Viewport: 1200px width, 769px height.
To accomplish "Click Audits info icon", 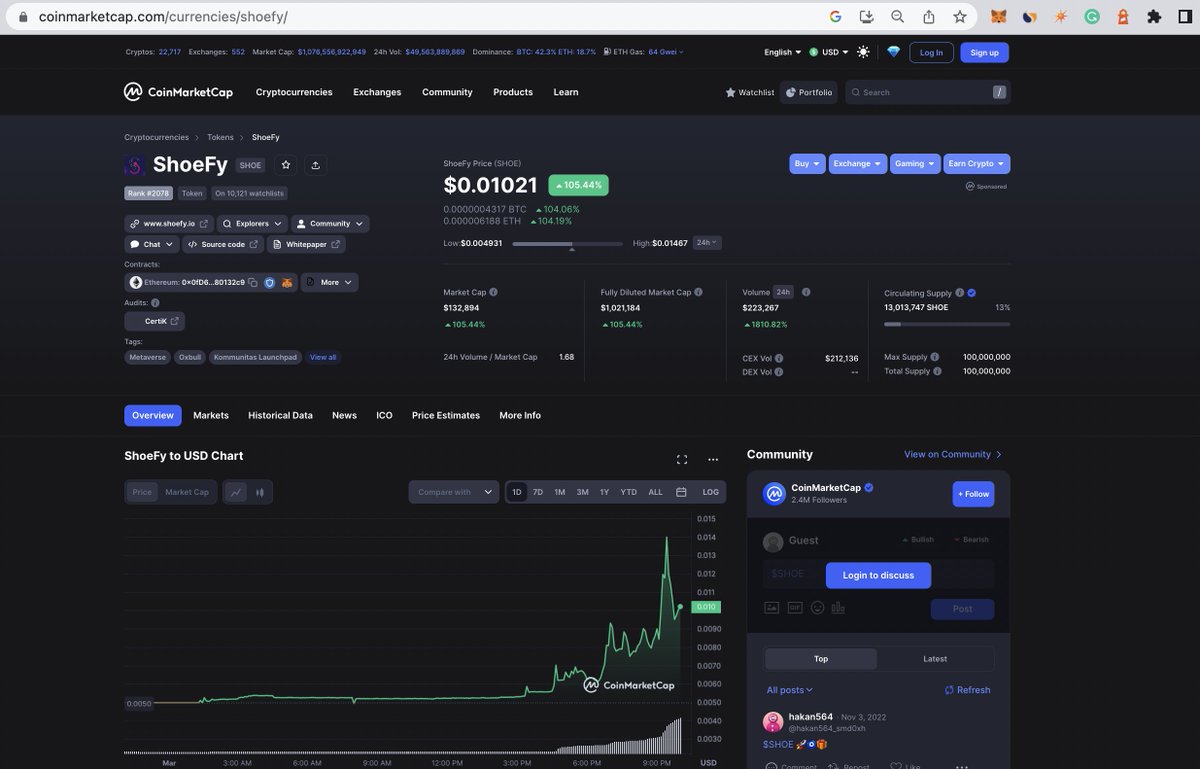I will [155, 302].
